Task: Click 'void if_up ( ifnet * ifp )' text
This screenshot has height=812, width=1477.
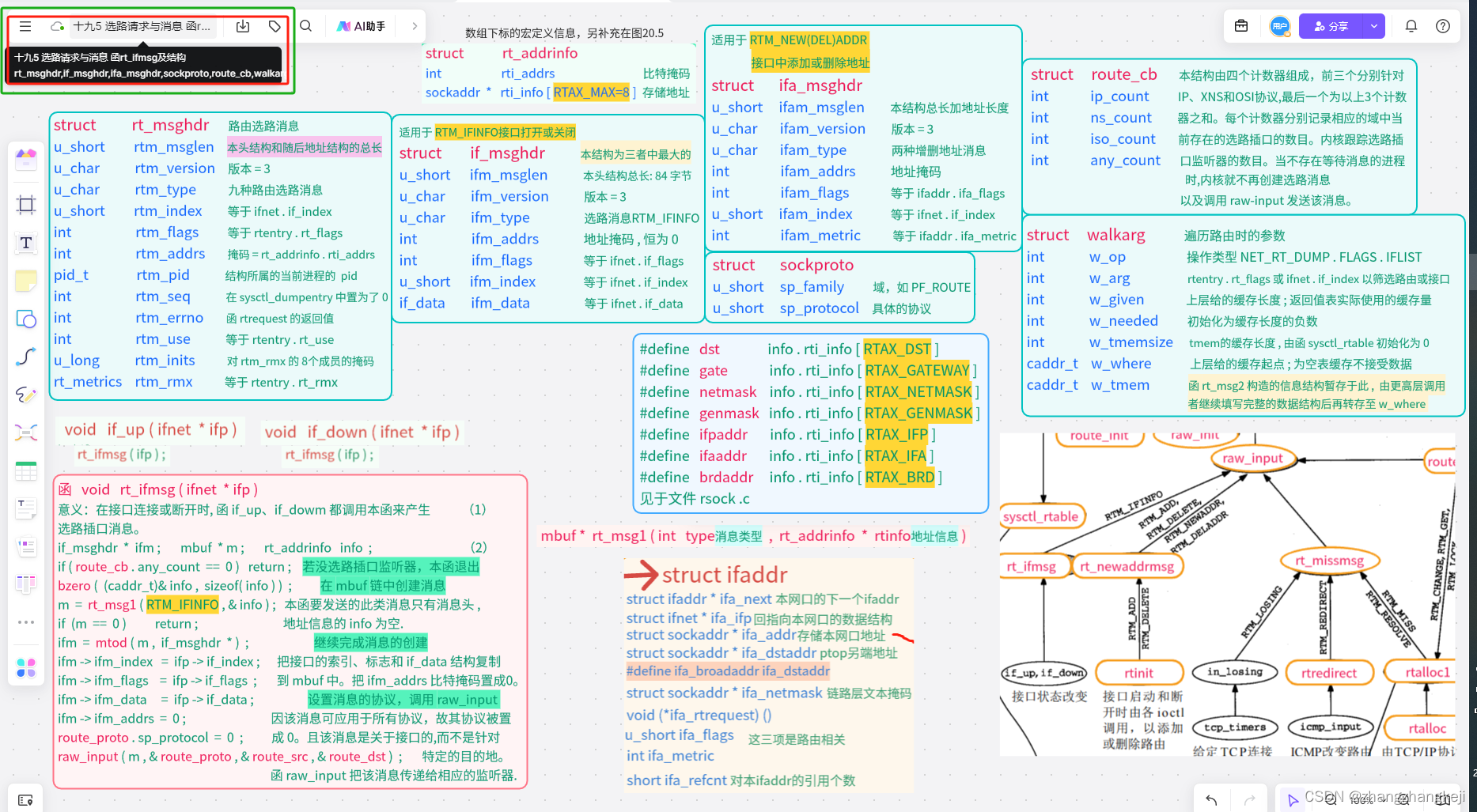Action: point(151,429)
